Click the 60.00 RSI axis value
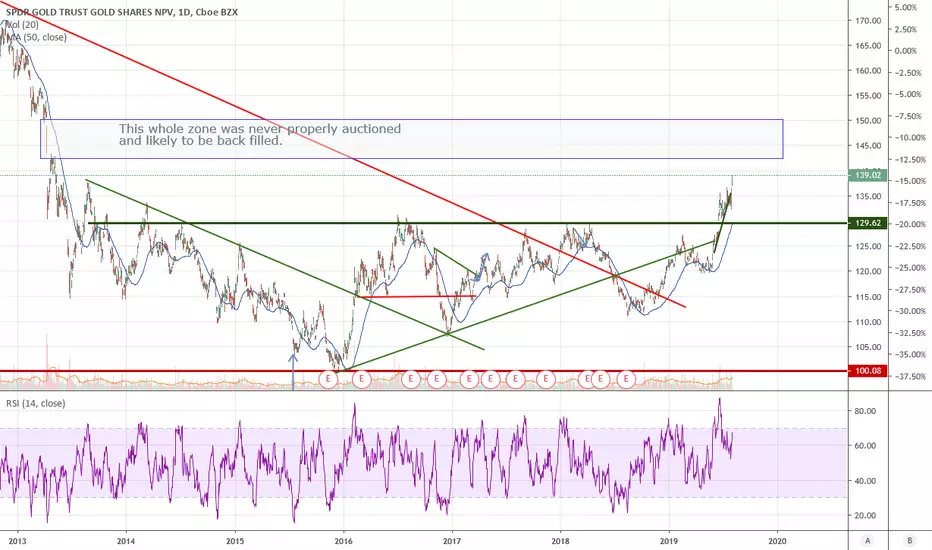 (865, 445)
